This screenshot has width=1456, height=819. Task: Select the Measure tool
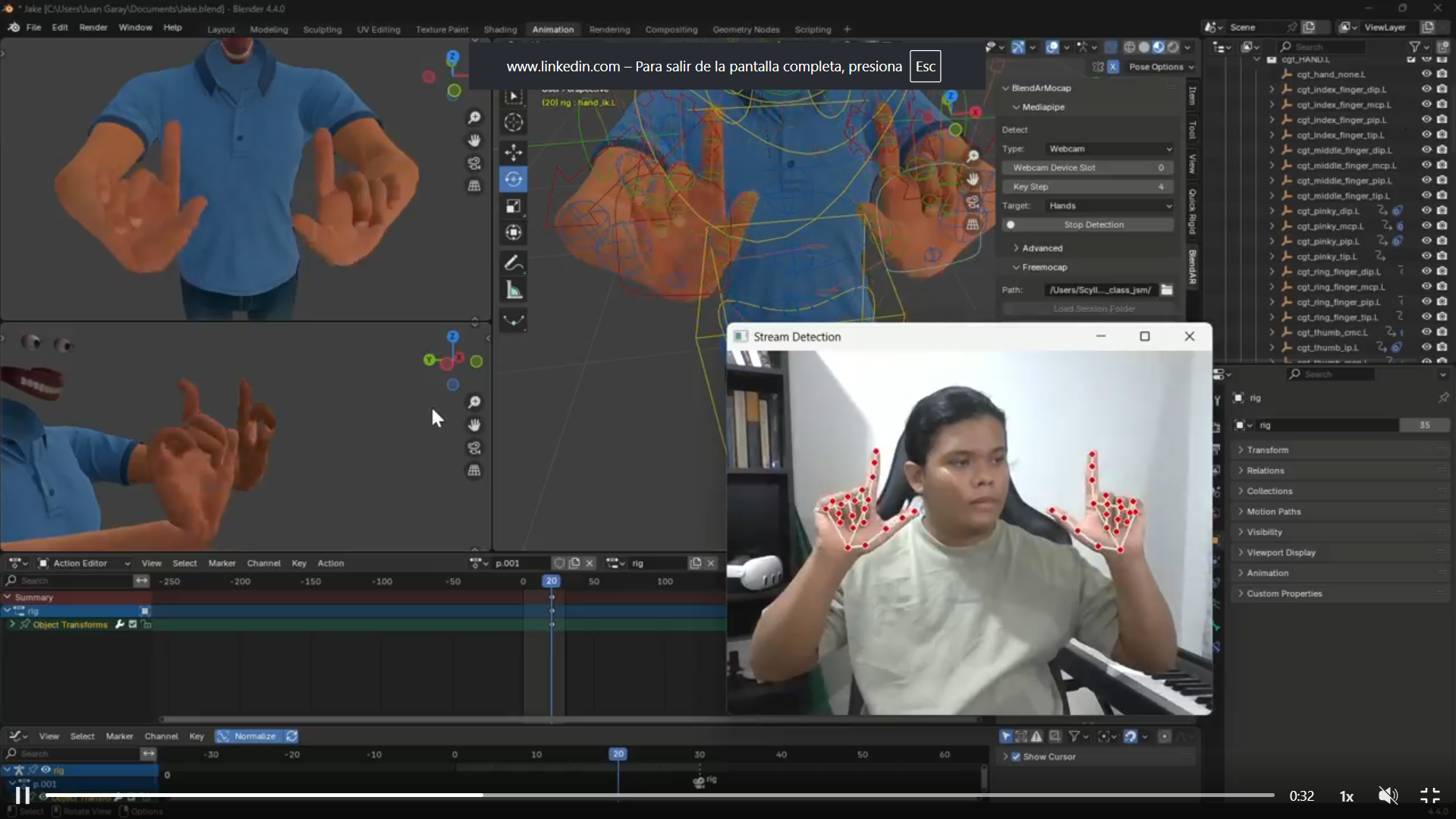514,290
